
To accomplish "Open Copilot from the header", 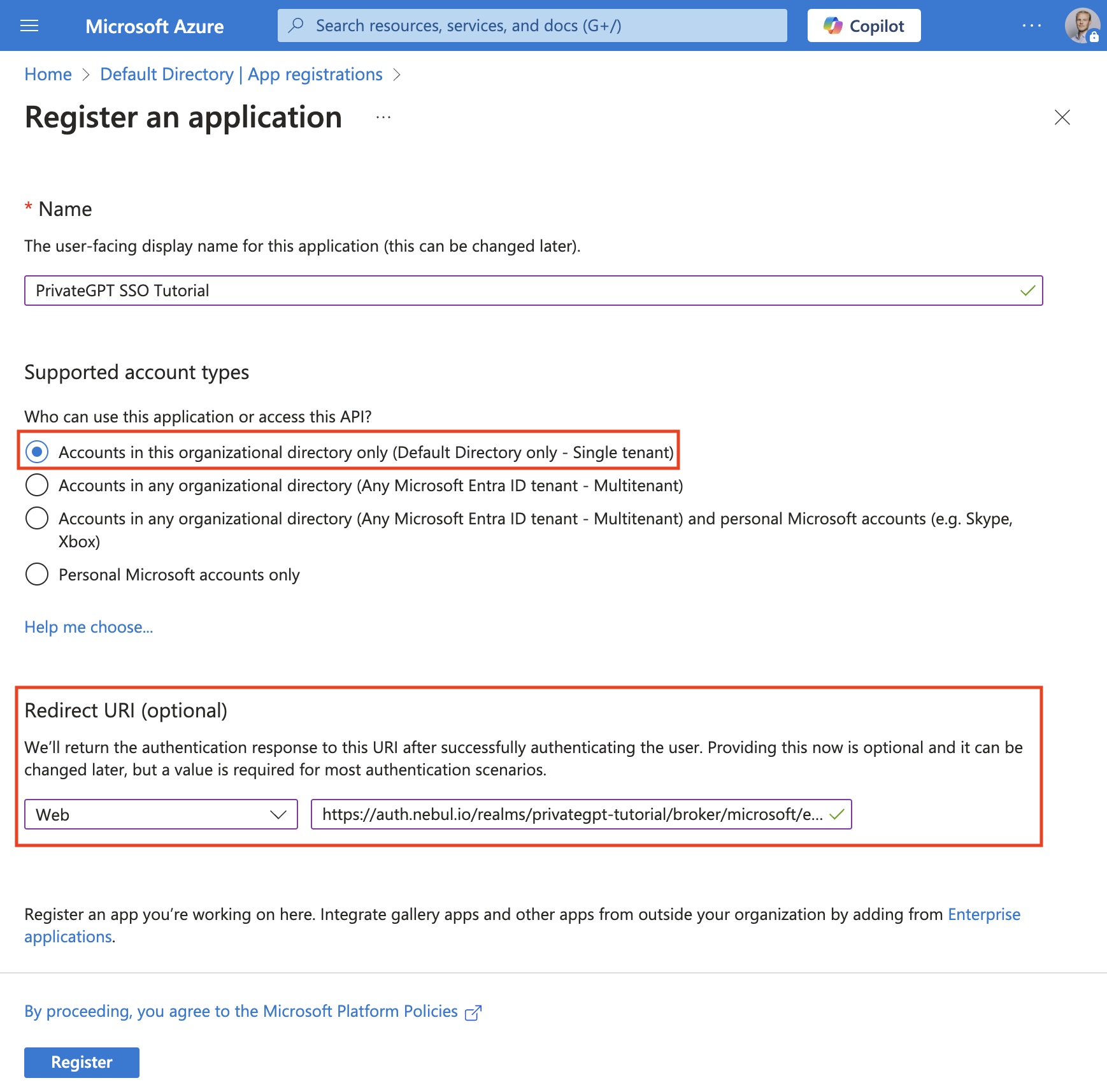I will pyautogui.click(x=864, y=25).
